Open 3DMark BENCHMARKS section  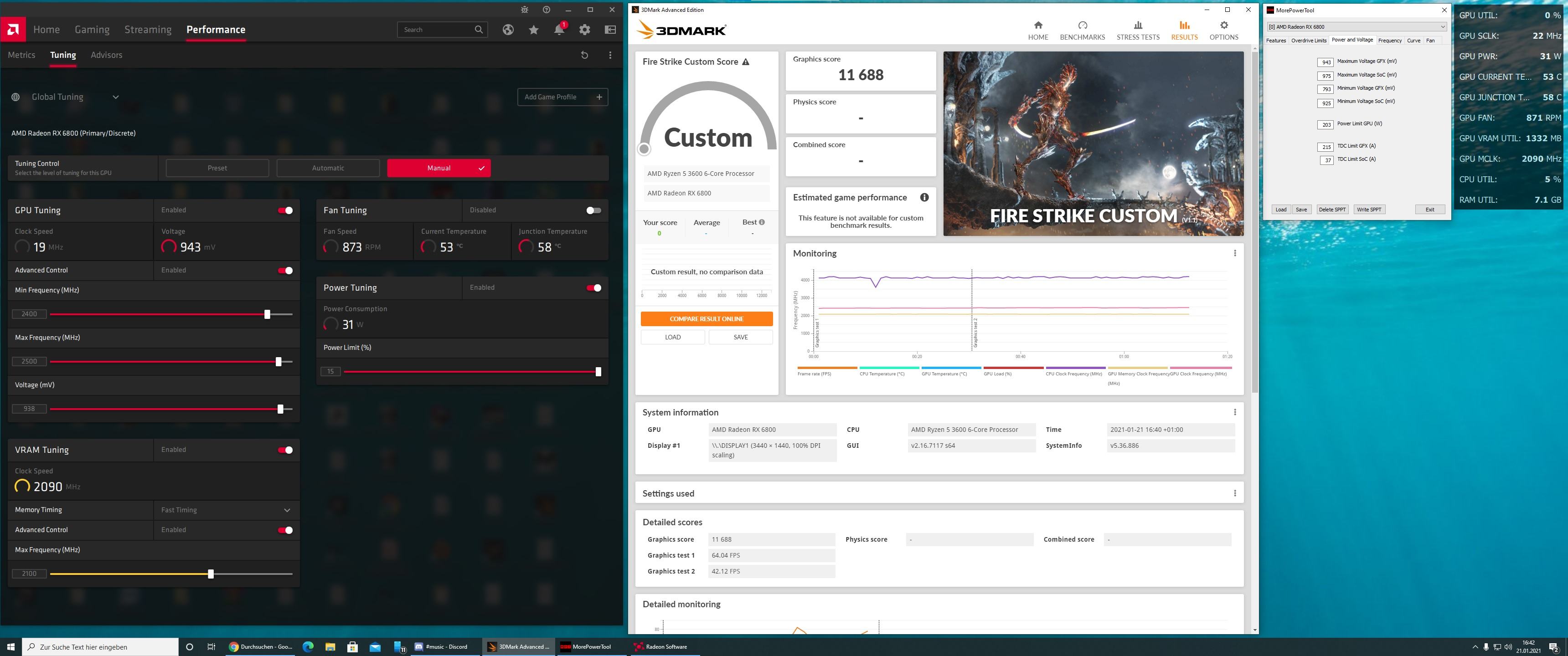tap(1082, 31)
